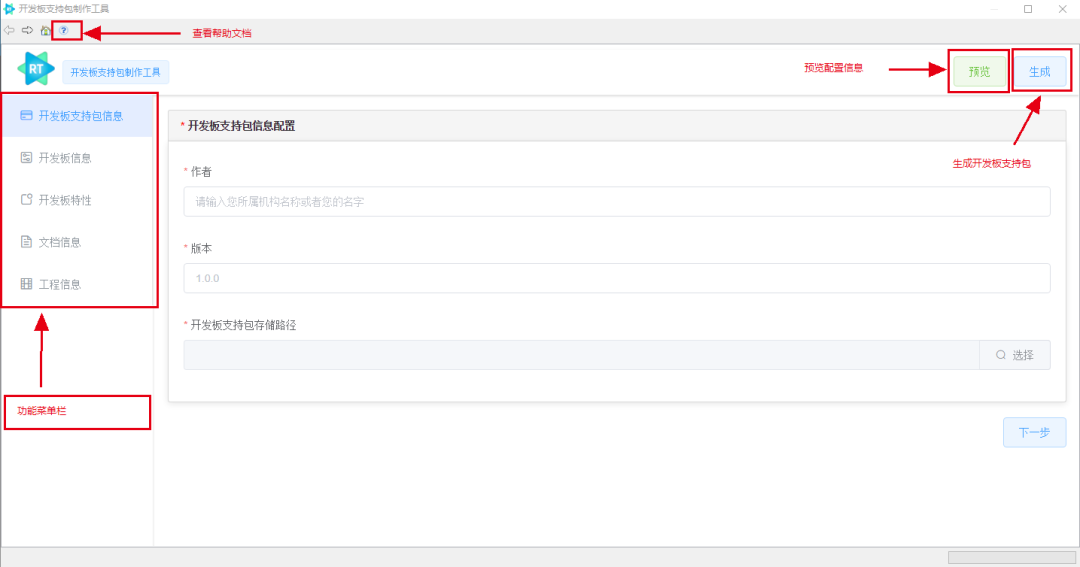
Task: Click the 生成 generate button
Action: coord(1039,72)
